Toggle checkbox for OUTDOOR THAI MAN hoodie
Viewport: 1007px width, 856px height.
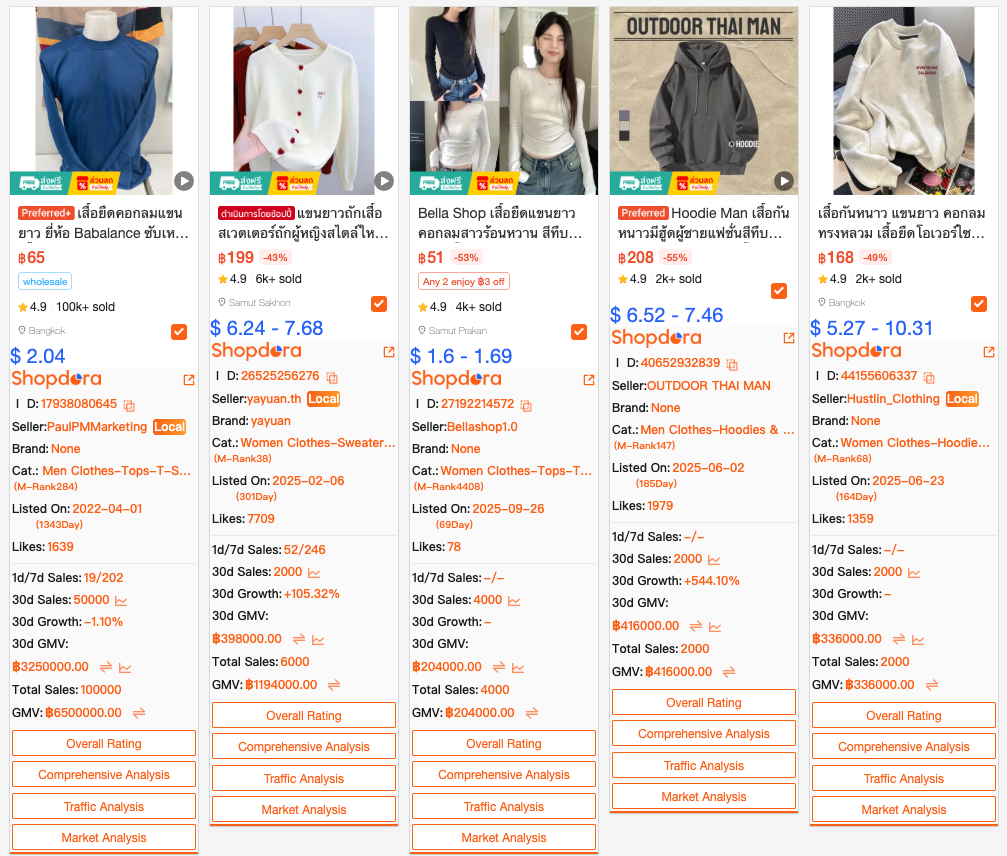coord(779,291)
